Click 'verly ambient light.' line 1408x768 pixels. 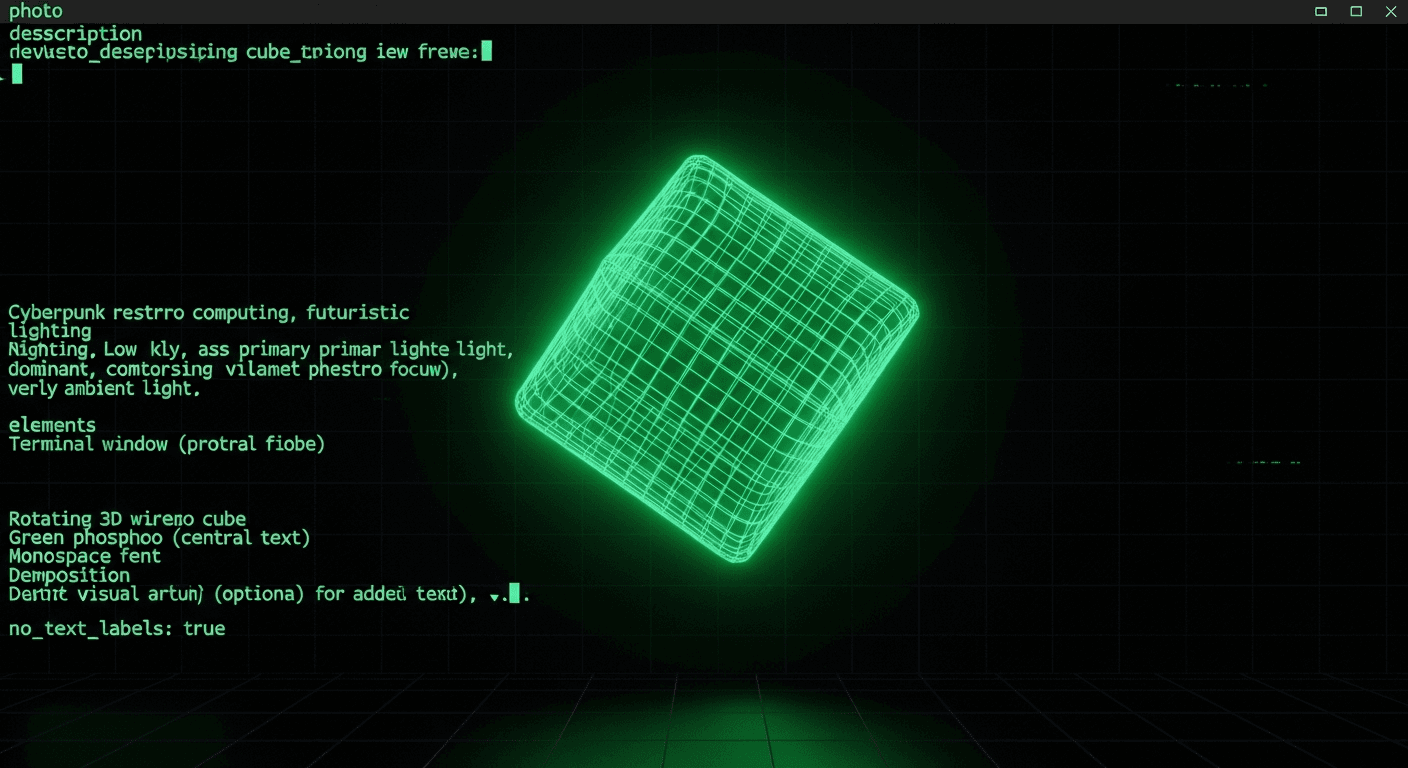click(105, 388)
